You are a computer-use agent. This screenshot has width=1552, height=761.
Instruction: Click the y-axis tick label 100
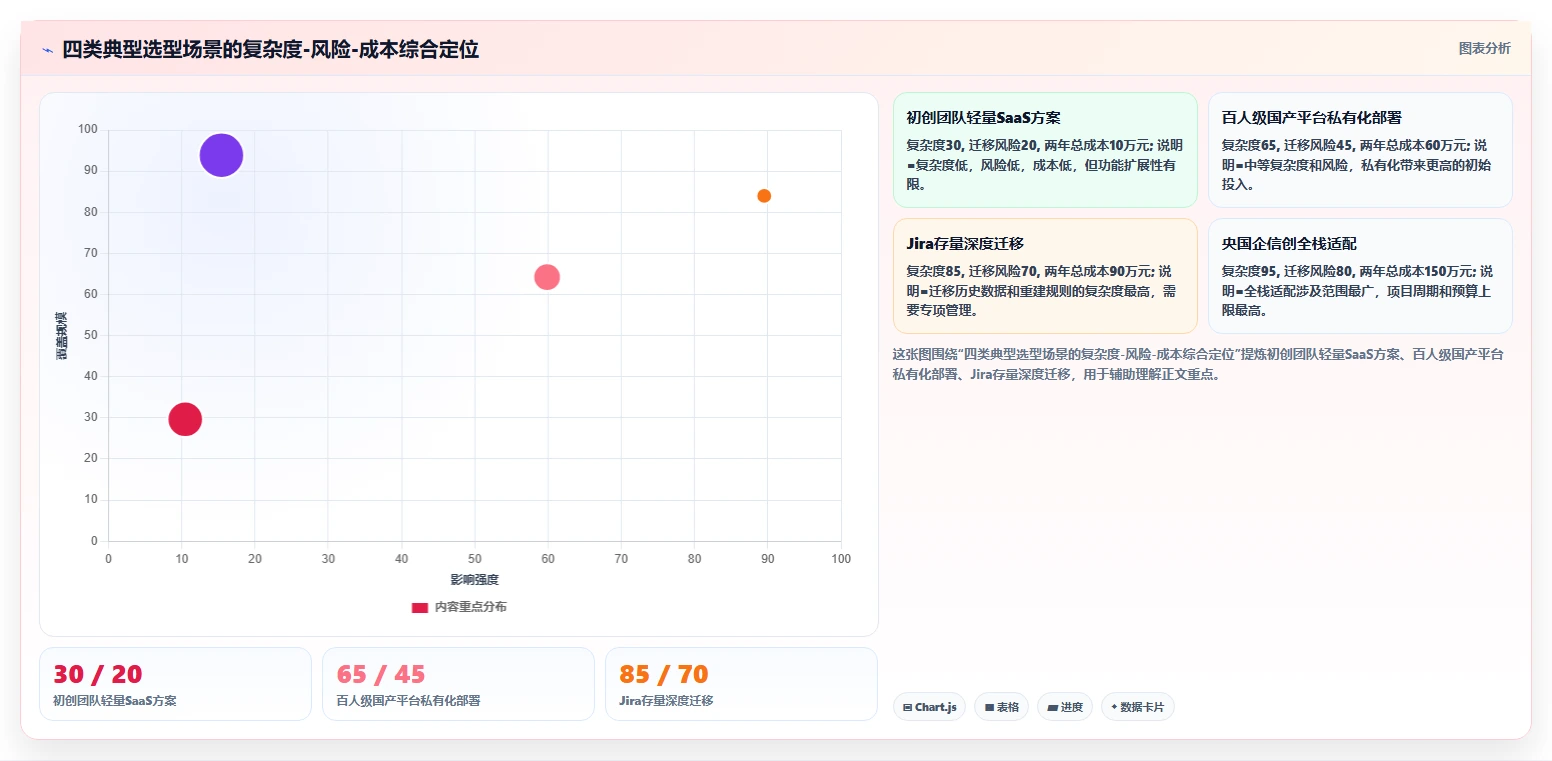88,129
